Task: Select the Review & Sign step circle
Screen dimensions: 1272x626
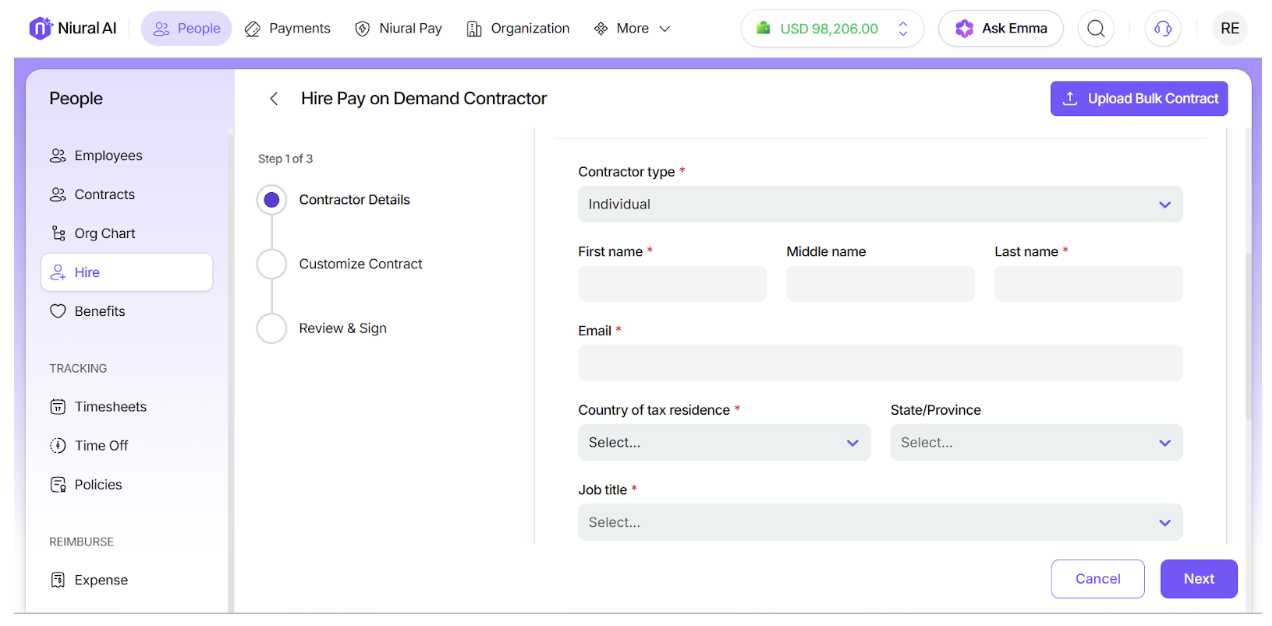Action: coord(271,328)
